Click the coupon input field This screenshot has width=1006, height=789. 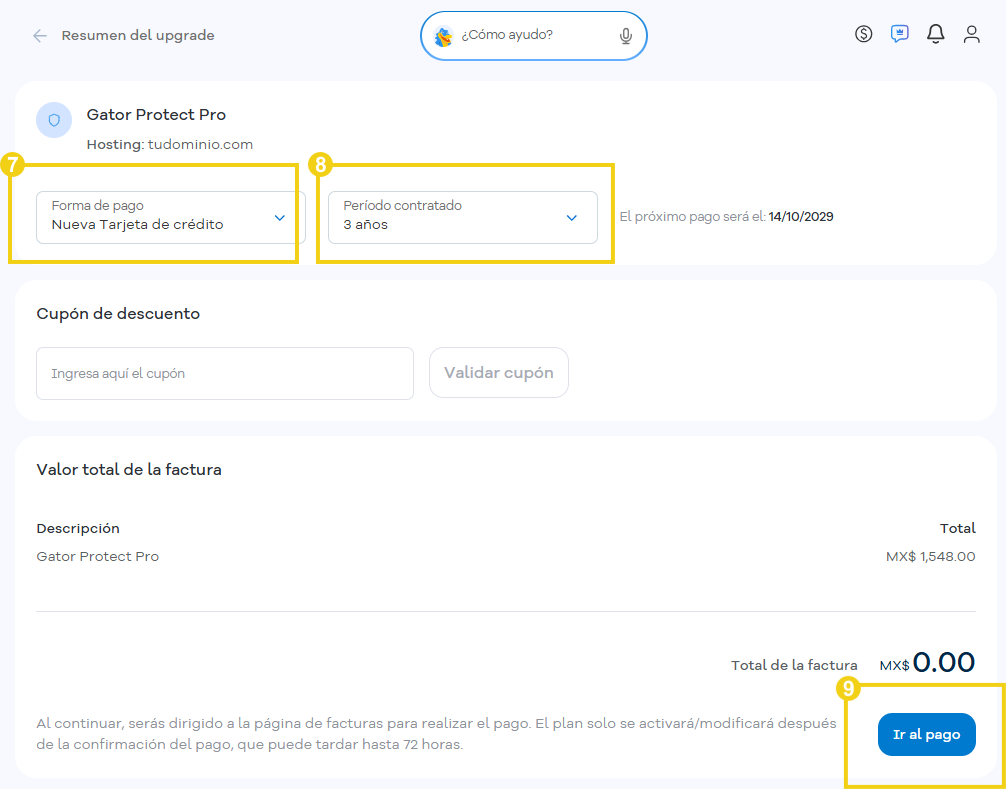(x=225, y=373)
